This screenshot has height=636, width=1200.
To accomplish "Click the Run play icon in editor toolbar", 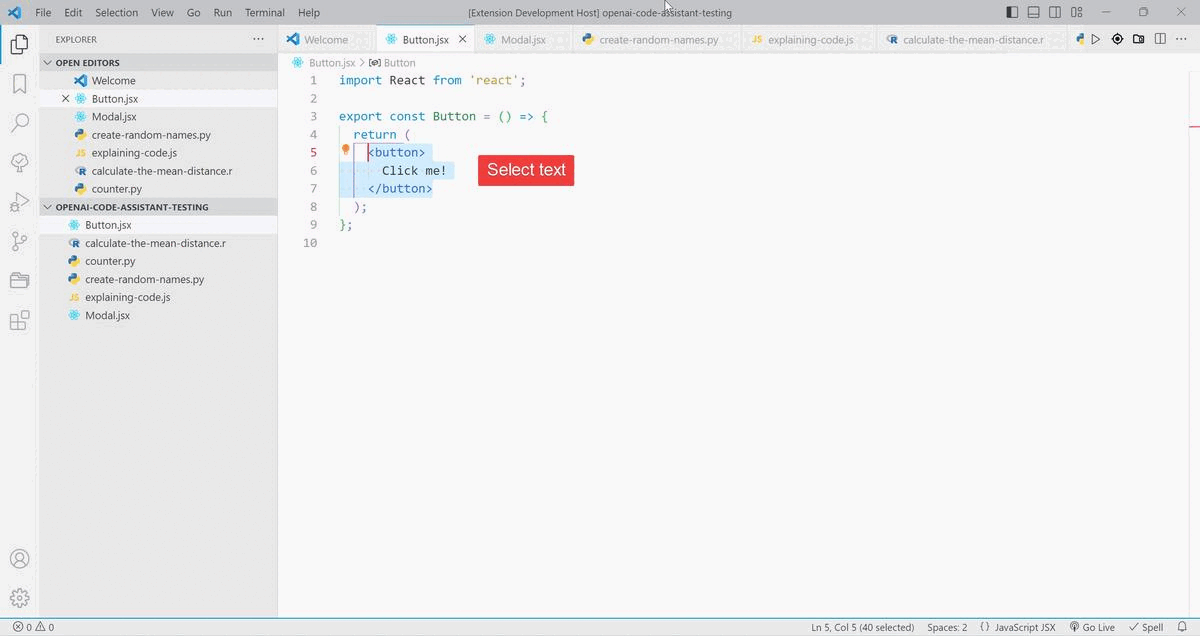I will pos(1096,39).
